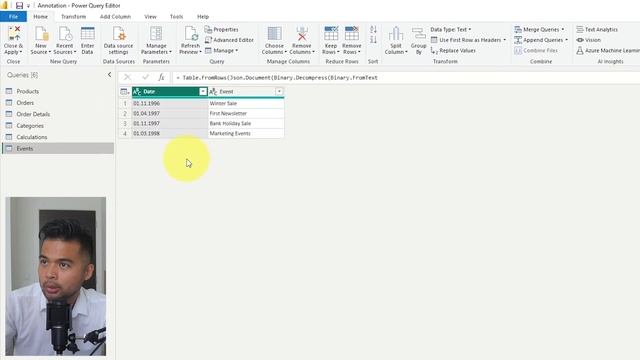The width and height of the screenshot is (640, 360).
Task: Expand the Append Queries dropdown
Action: pos(567,40)
